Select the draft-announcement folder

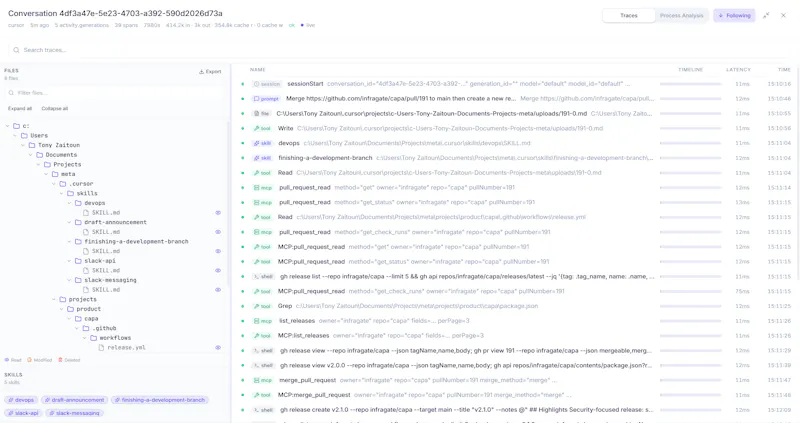click(115, 222)
